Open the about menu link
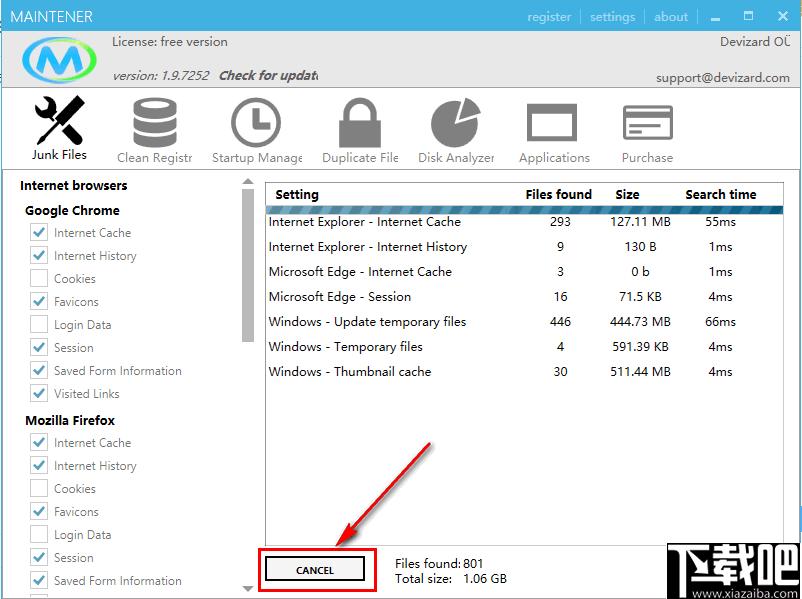 pyautogui.click(x=671, y=17)
